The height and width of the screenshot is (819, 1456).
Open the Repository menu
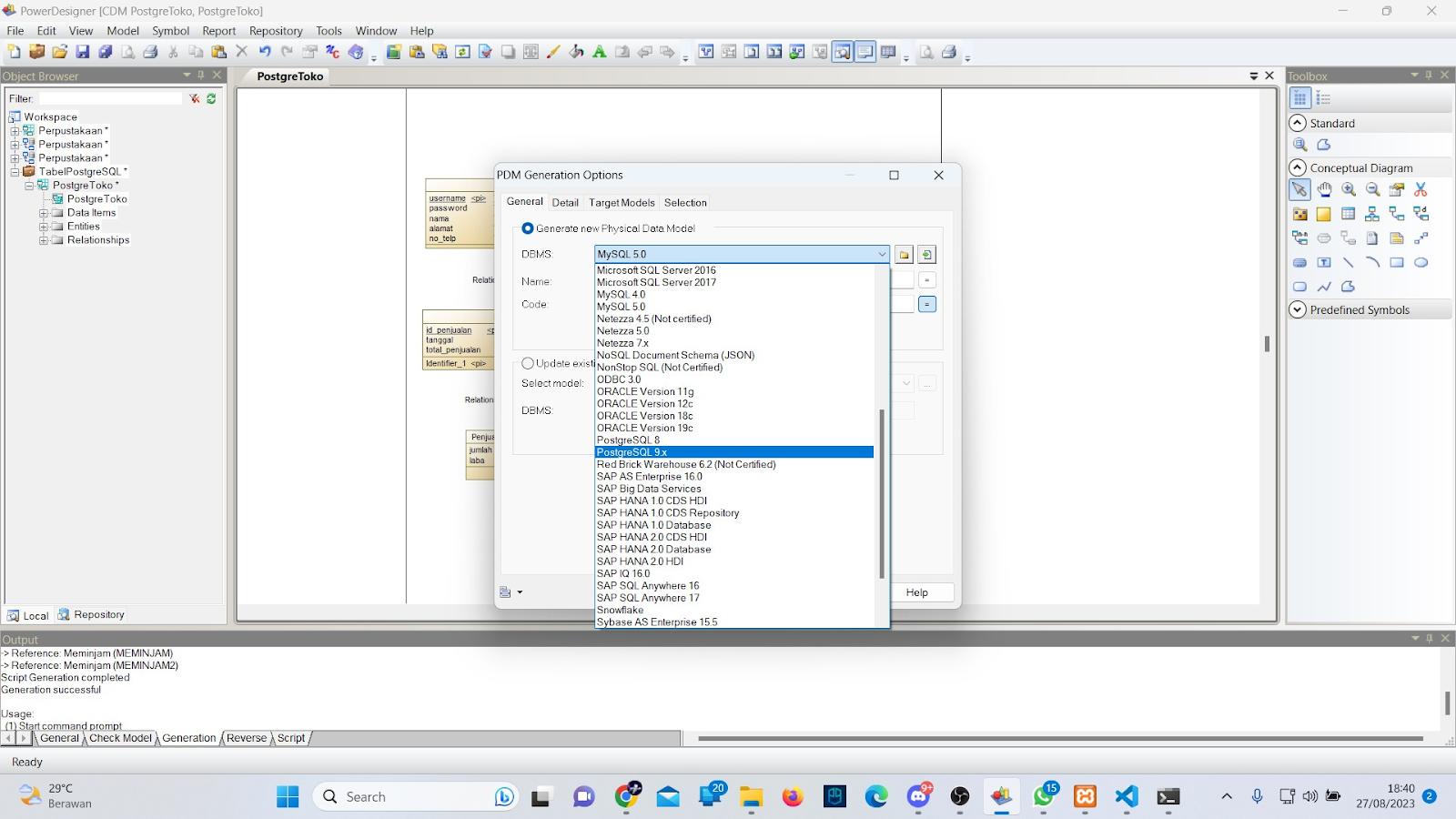click(x=276, y=31)
